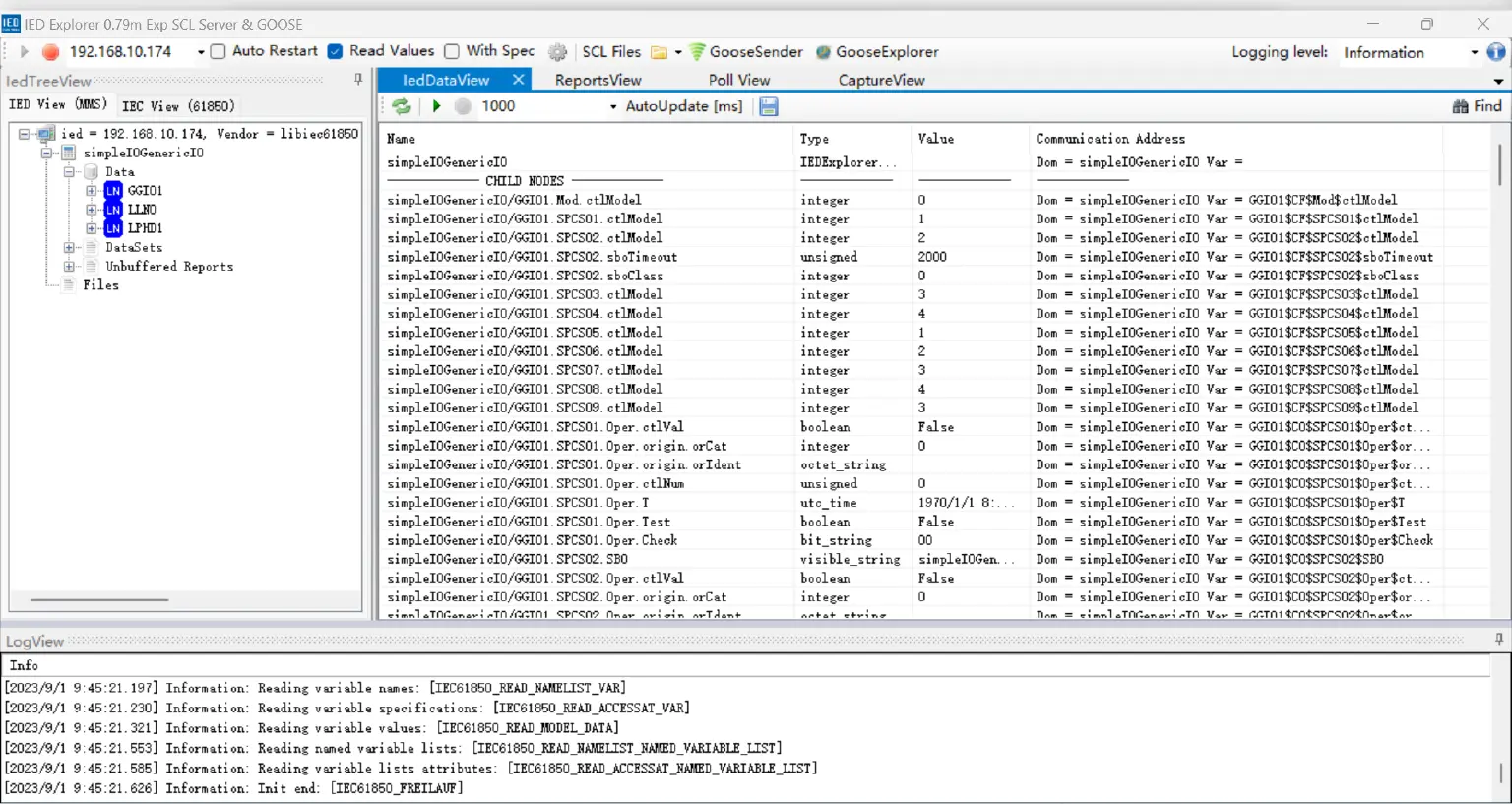Screen dimensions: 1512x804
Task: Click the blue information icon
Action: pyautogui.click(x=1496, y=52)
